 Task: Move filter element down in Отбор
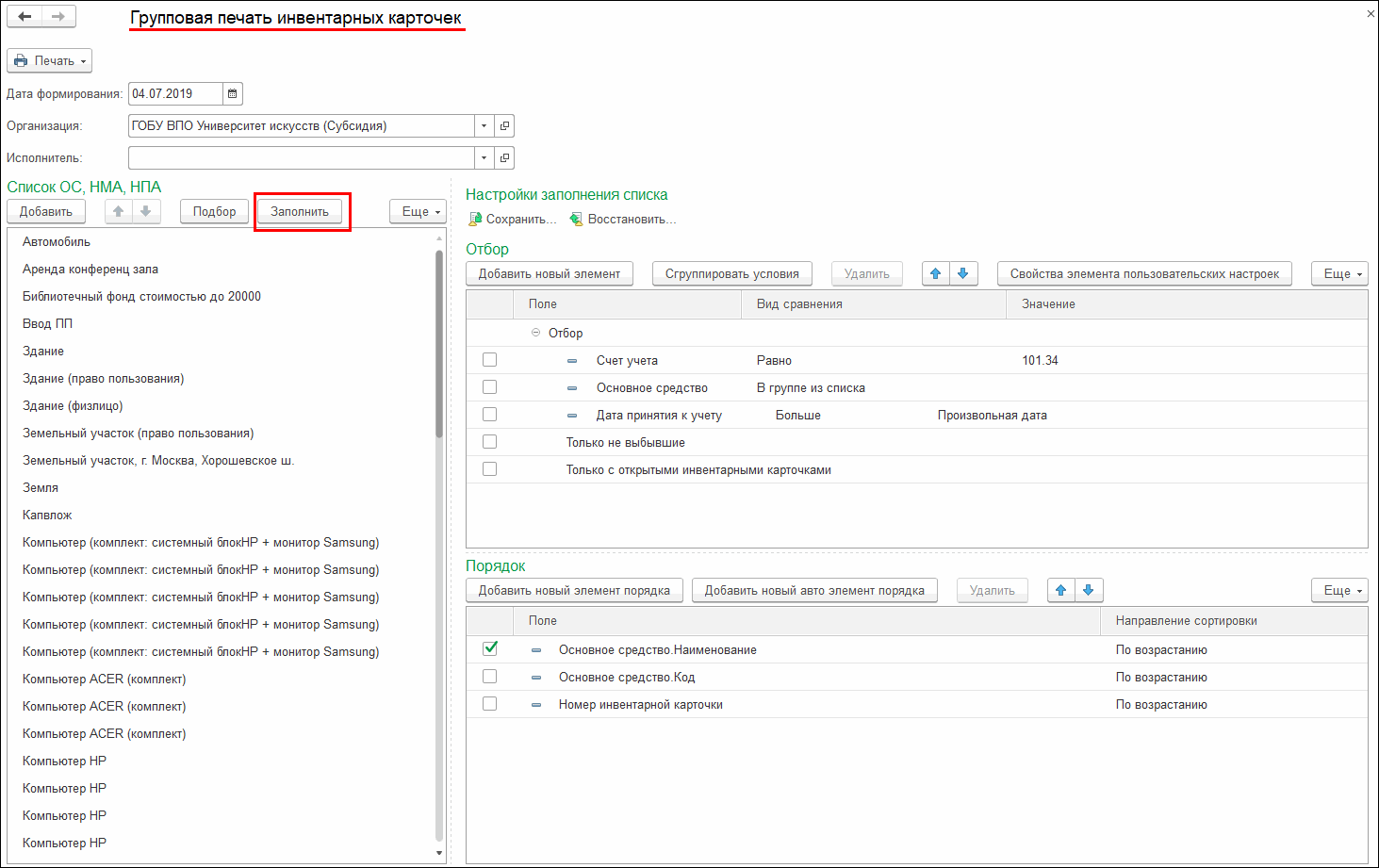(963, 273)
